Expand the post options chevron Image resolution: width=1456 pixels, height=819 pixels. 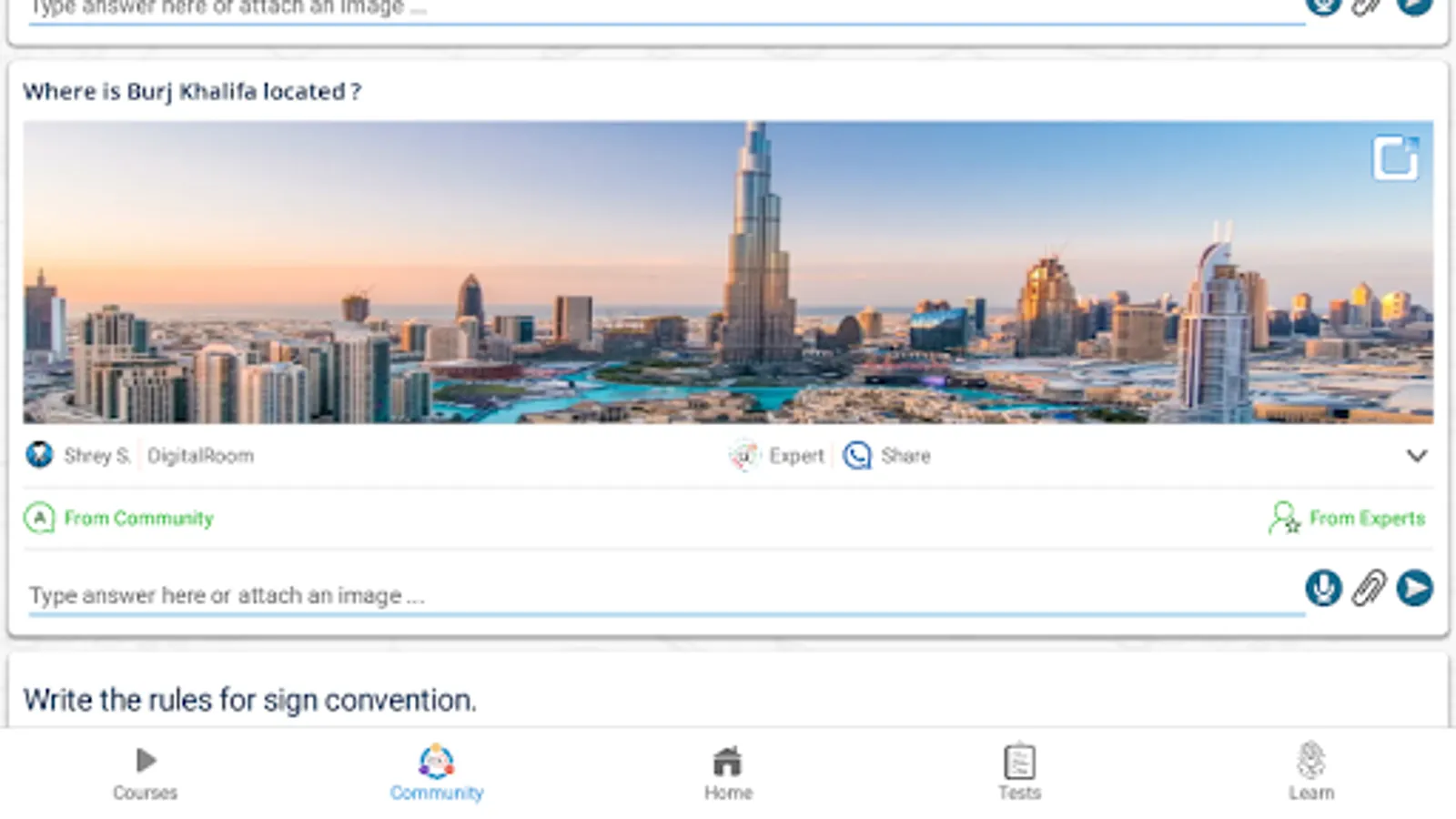[1417, 455]
